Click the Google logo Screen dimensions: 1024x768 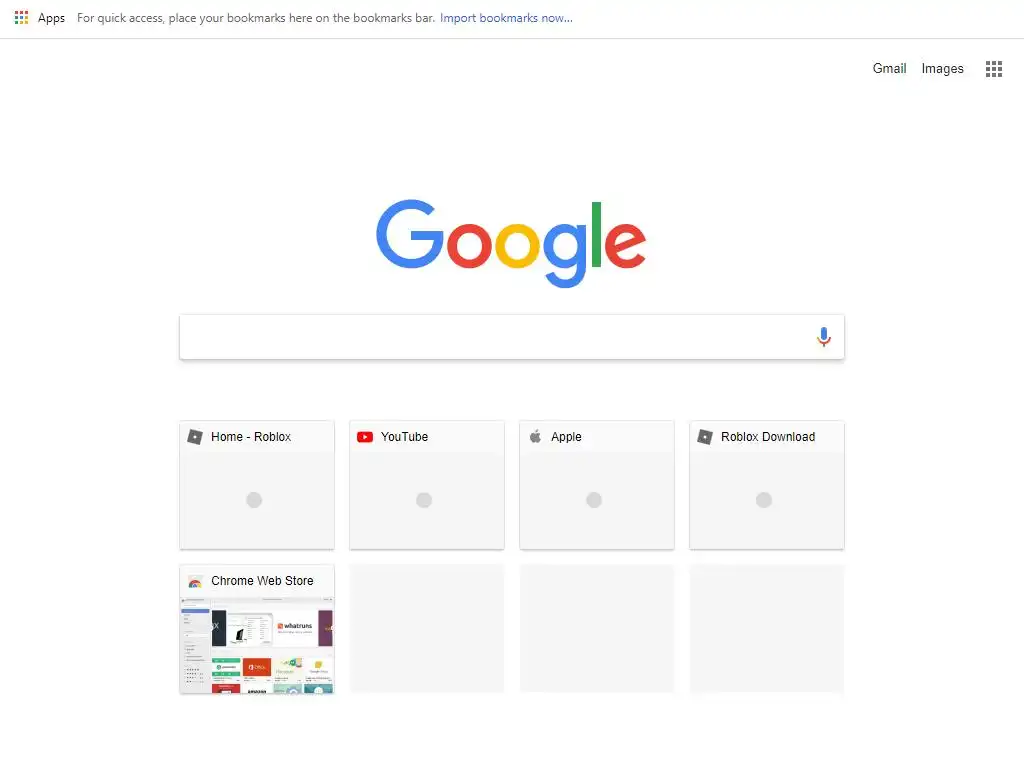(x=511, y=243)
